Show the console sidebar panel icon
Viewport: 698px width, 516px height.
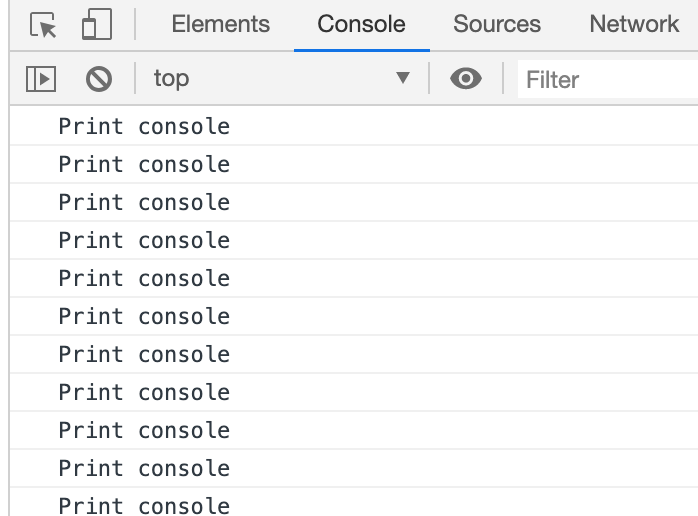[41, 79]
